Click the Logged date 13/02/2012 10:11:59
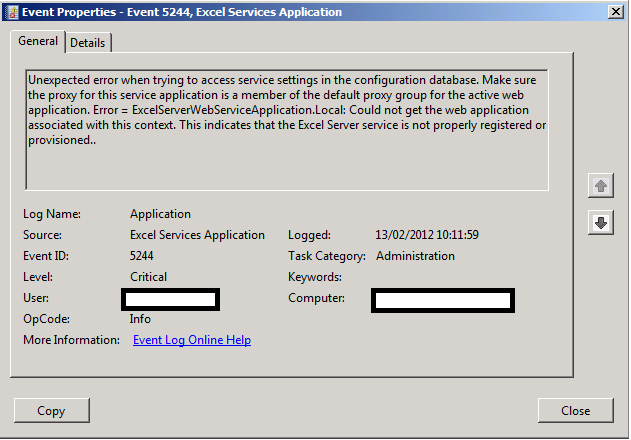Image resolution: width=631 pixels, height=440 pixels. 426,235
